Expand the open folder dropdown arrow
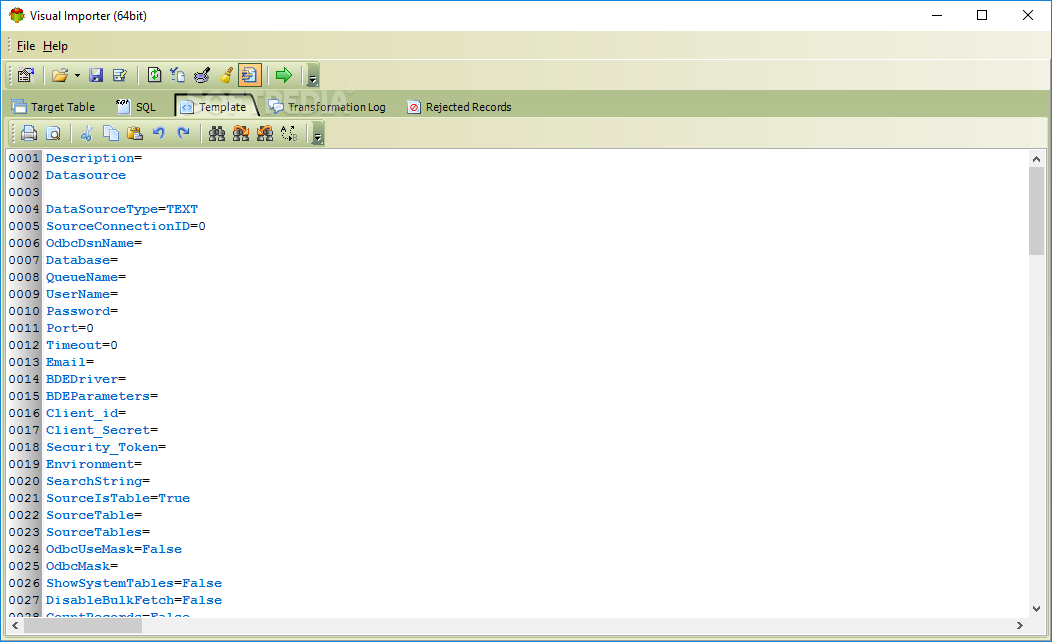The image size is (1052, 642). [77, 75]
